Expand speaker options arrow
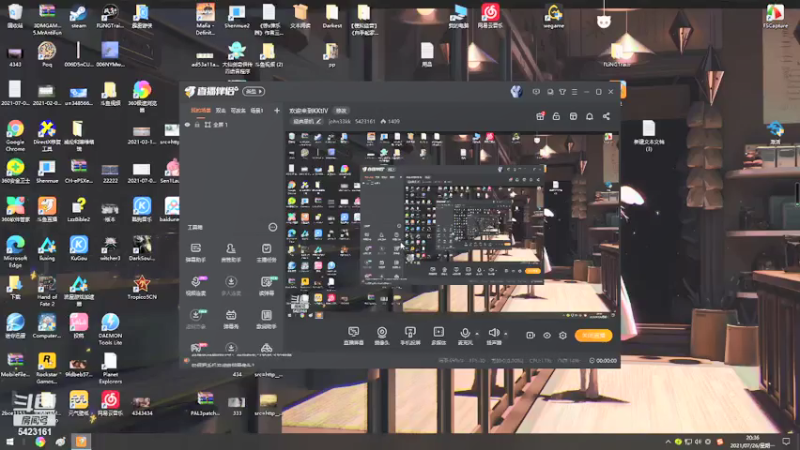Viewport: 800px width, 450px height. coord(506,334)
